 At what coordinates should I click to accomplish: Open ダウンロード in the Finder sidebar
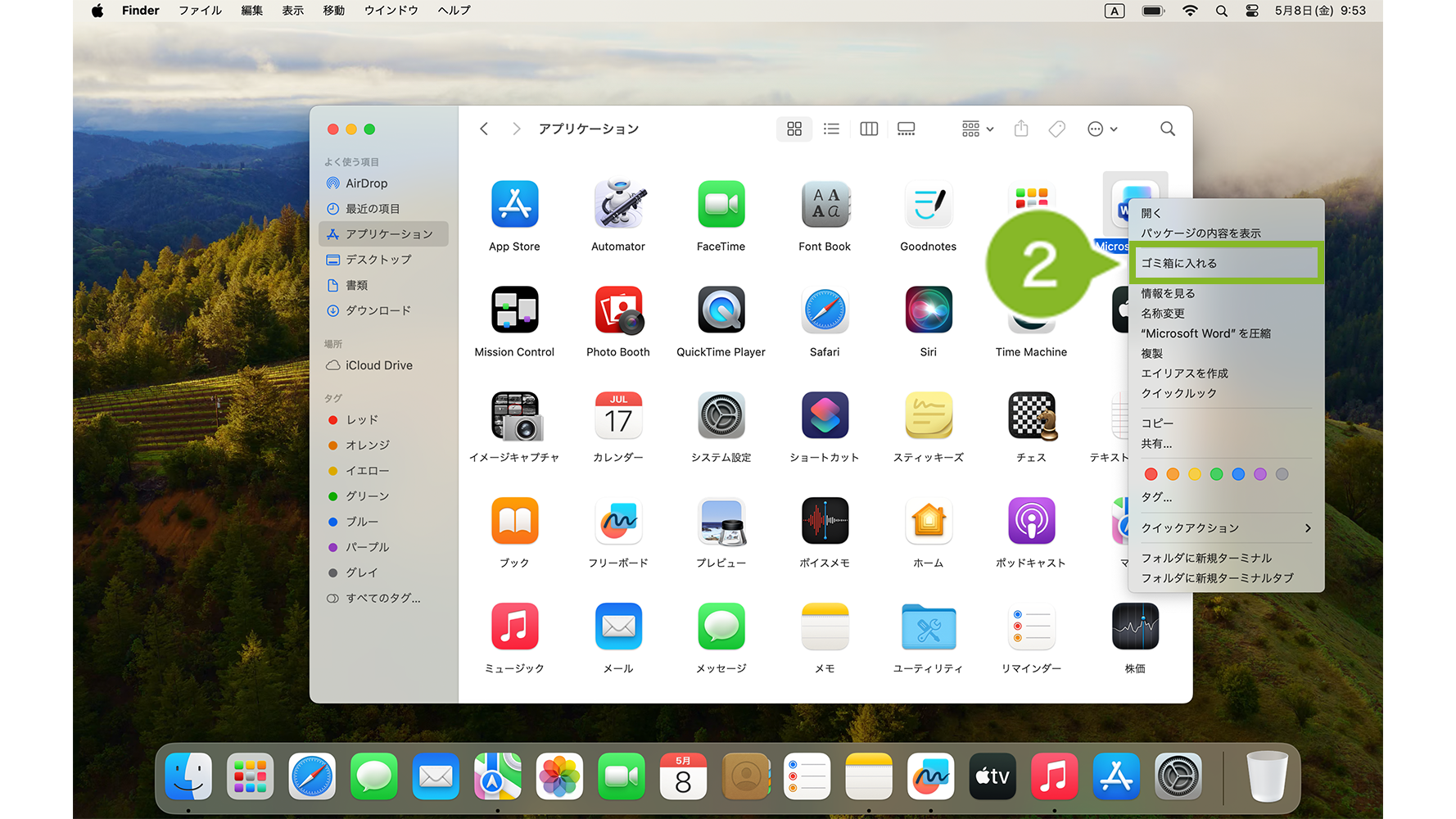pos(383,310)
